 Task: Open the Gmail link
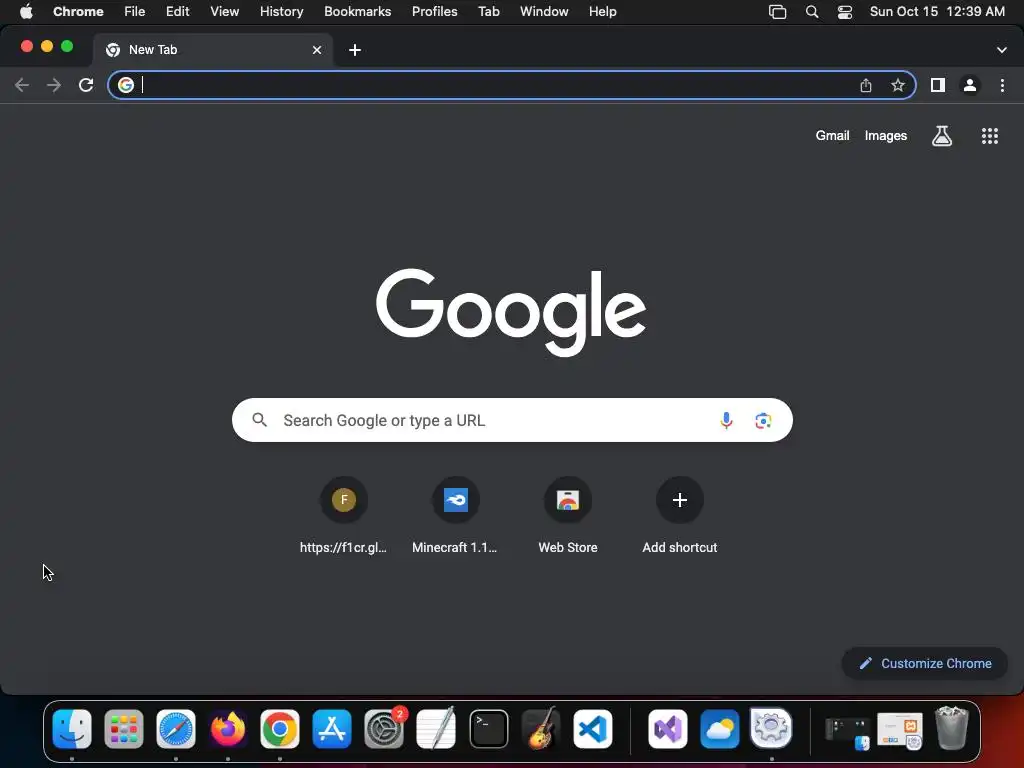tap(832, 136)
